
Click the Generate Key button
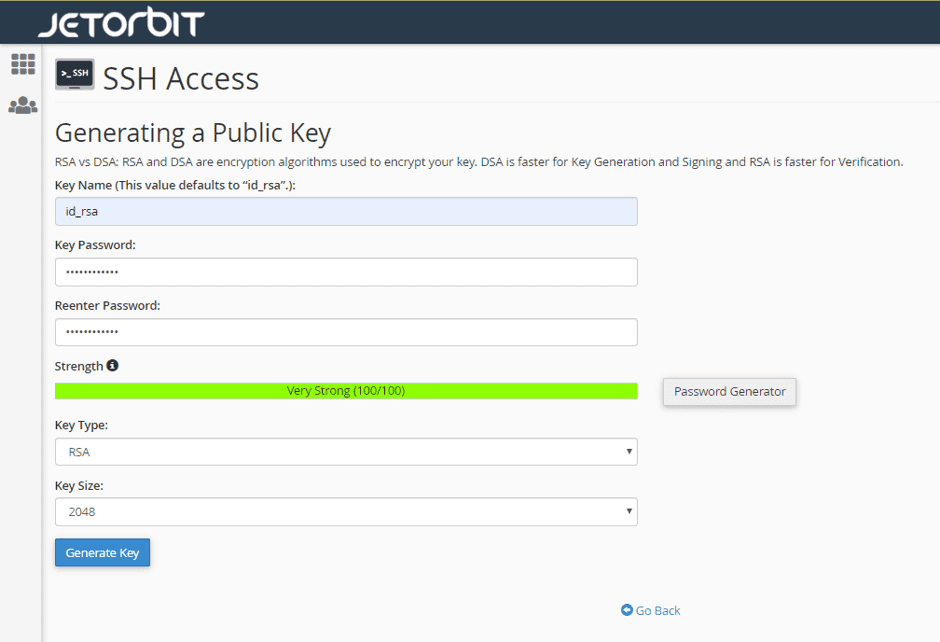(x=103, y=553)
